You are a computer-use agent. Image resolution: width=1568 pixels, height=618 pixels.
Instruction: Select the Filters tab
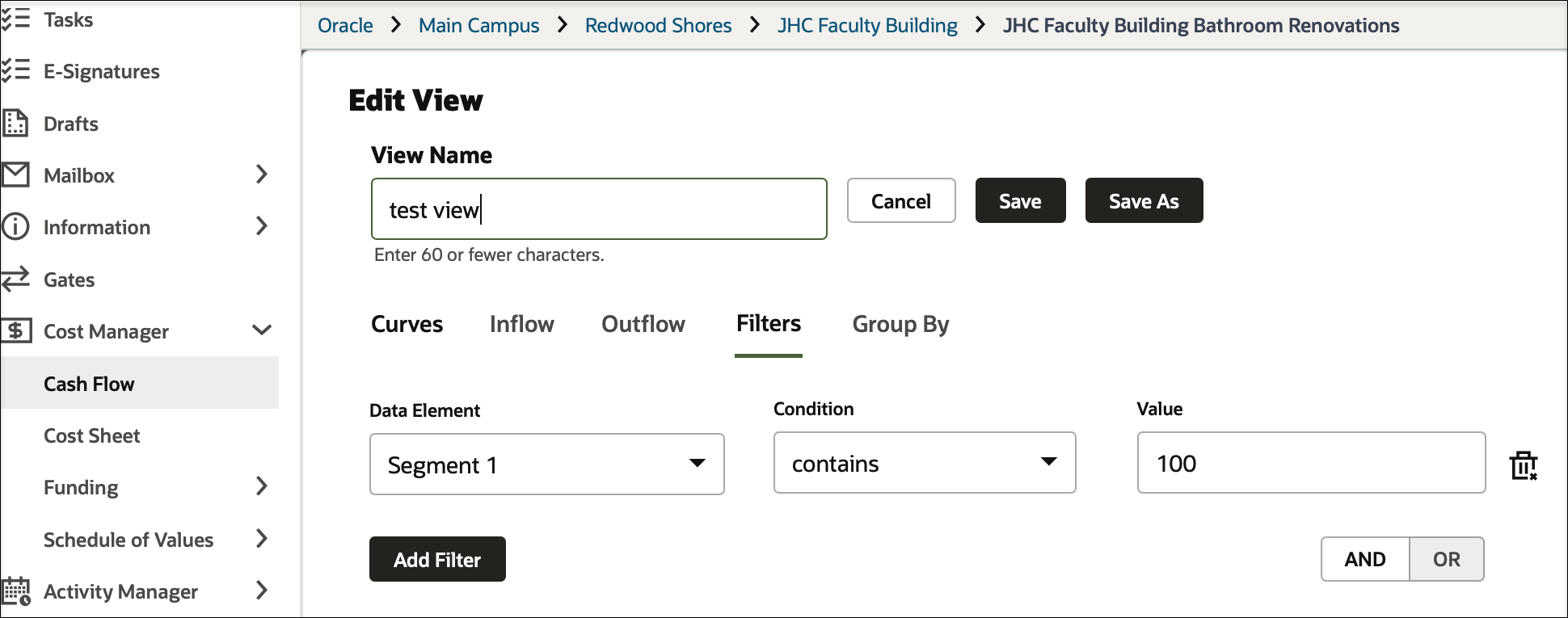click(769, 324)
